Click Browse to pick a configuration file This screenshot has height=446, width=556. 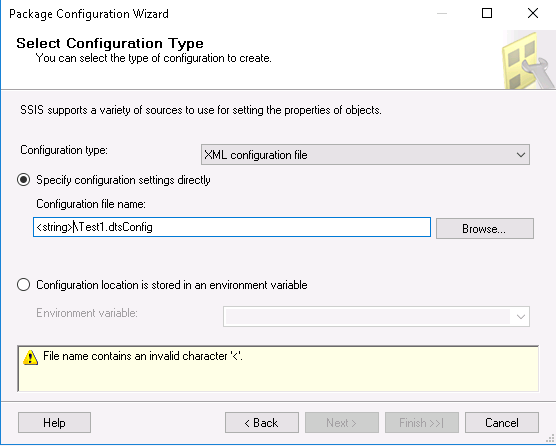pos(485,228)
